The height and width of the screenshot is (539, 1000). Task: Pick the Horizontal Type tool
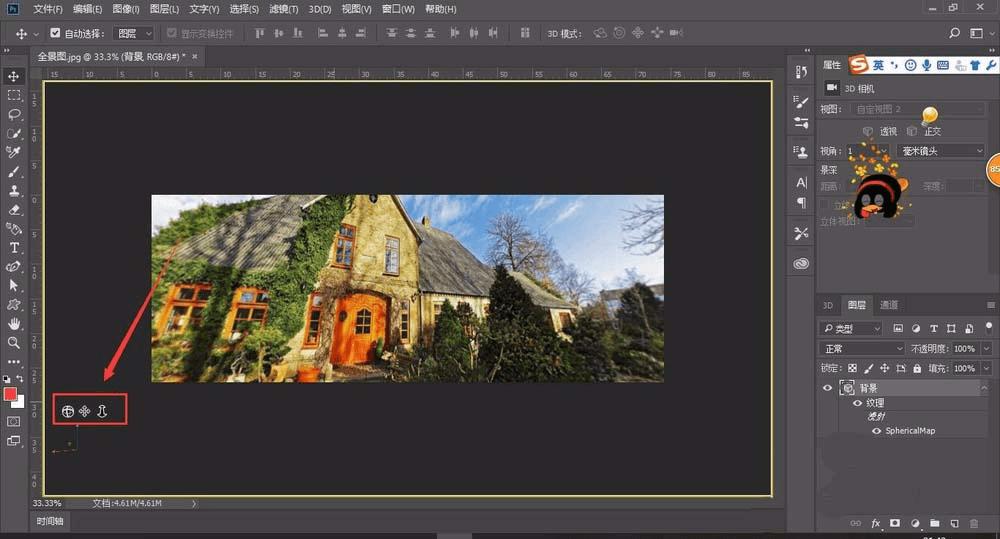point(14,247)
